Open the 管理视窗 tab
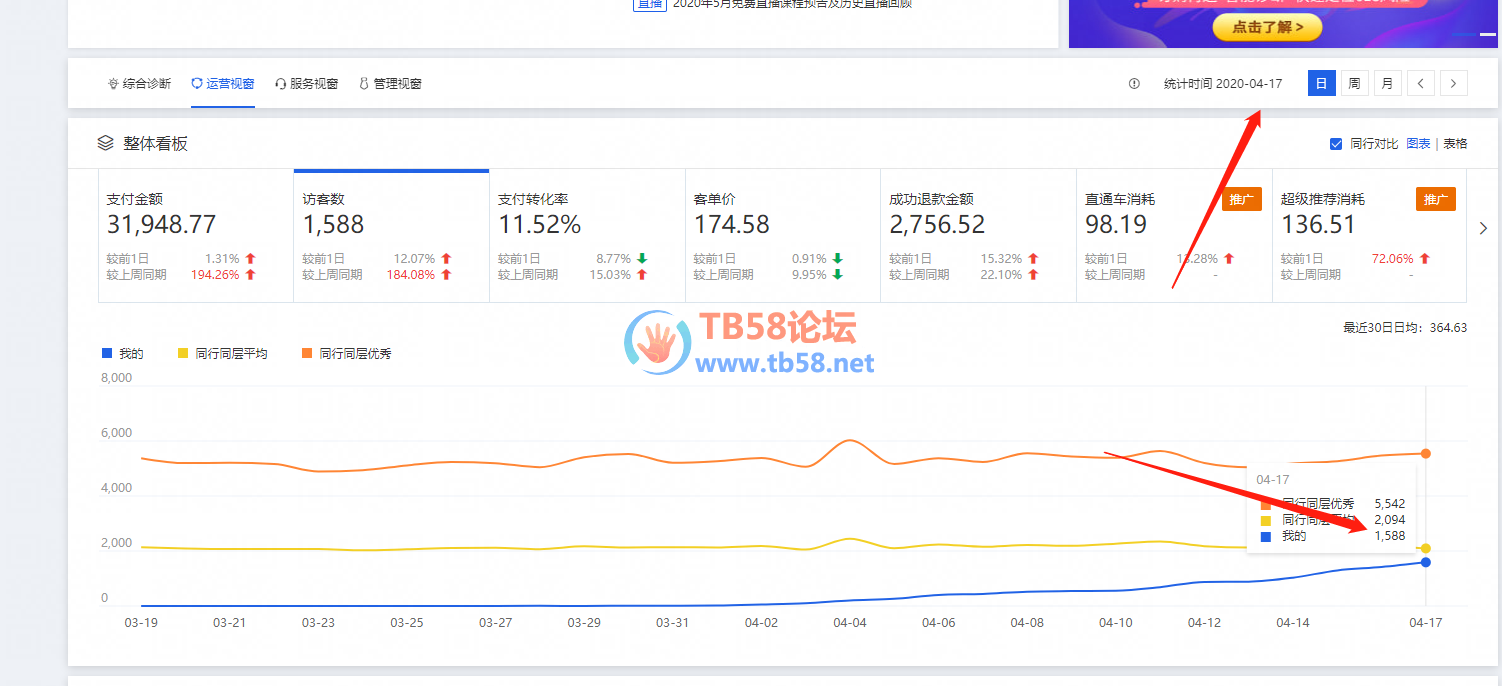 point(390,84)
